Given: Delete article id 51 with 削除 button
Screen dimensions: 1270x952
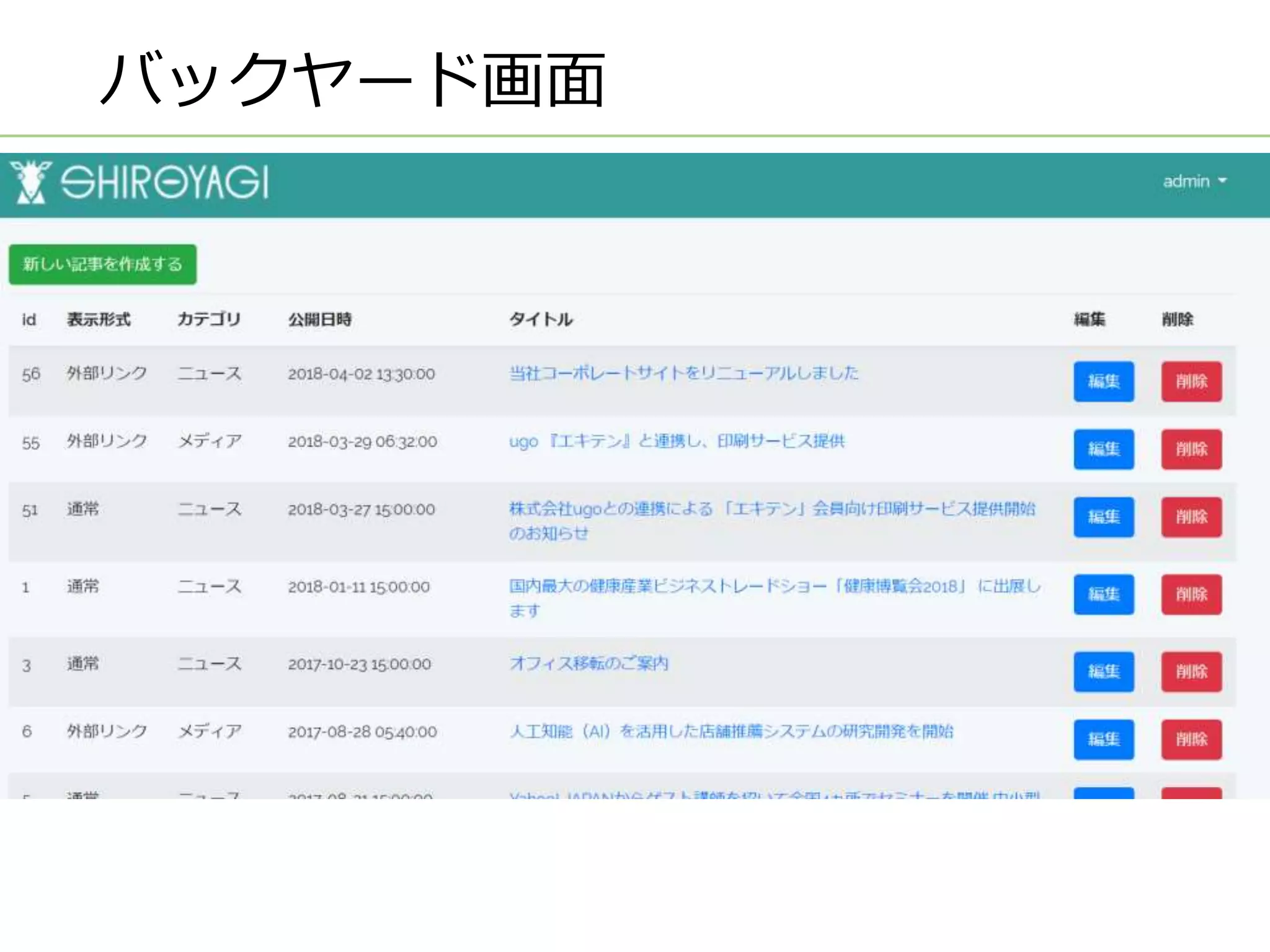Looking at the screenshot, I should point(1191,517).
